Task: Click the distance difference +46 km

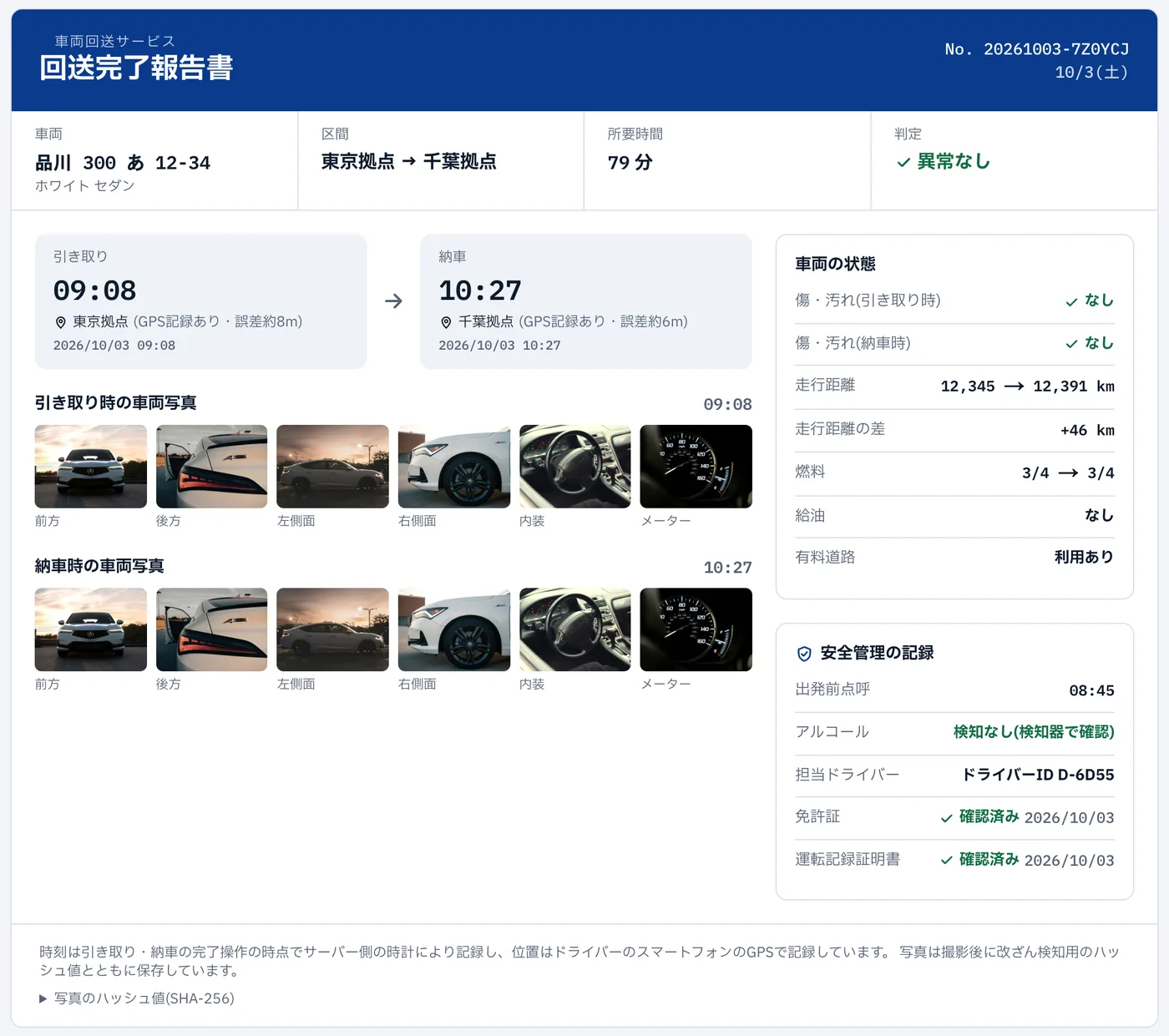Action: click(1088, 431)
